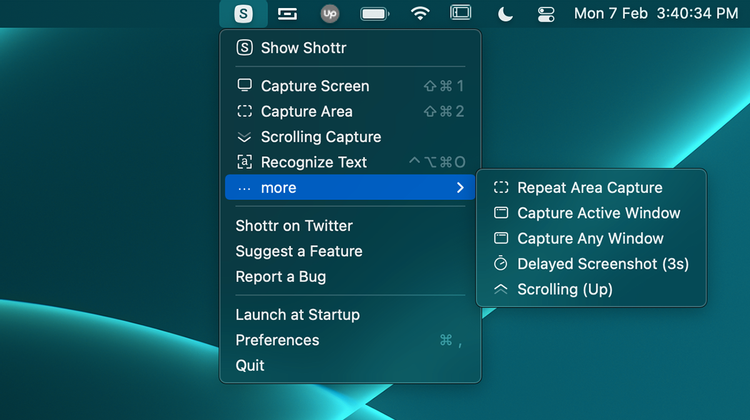Click the Recognize Text icon
This screenshot has height=420, width=750.
(x=244, y=162)
